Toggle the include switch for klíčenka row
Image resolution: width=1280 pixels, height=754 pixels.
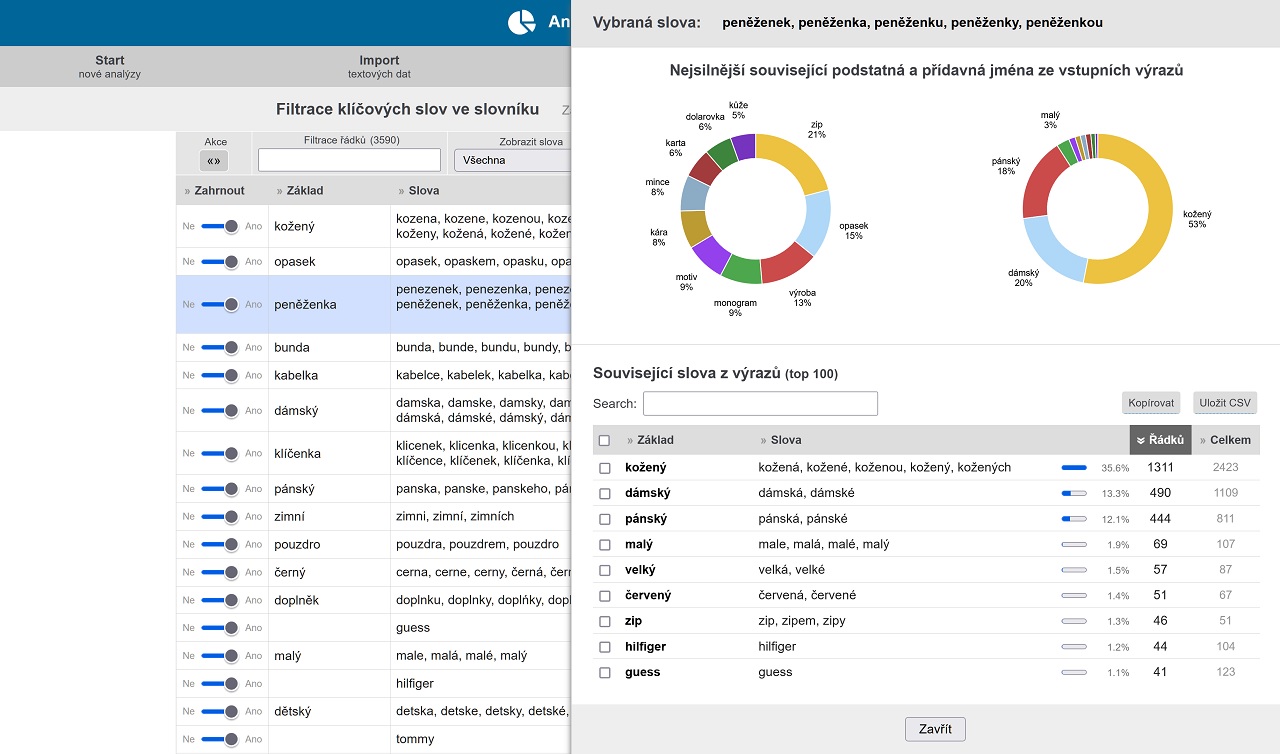pos(220,453)
